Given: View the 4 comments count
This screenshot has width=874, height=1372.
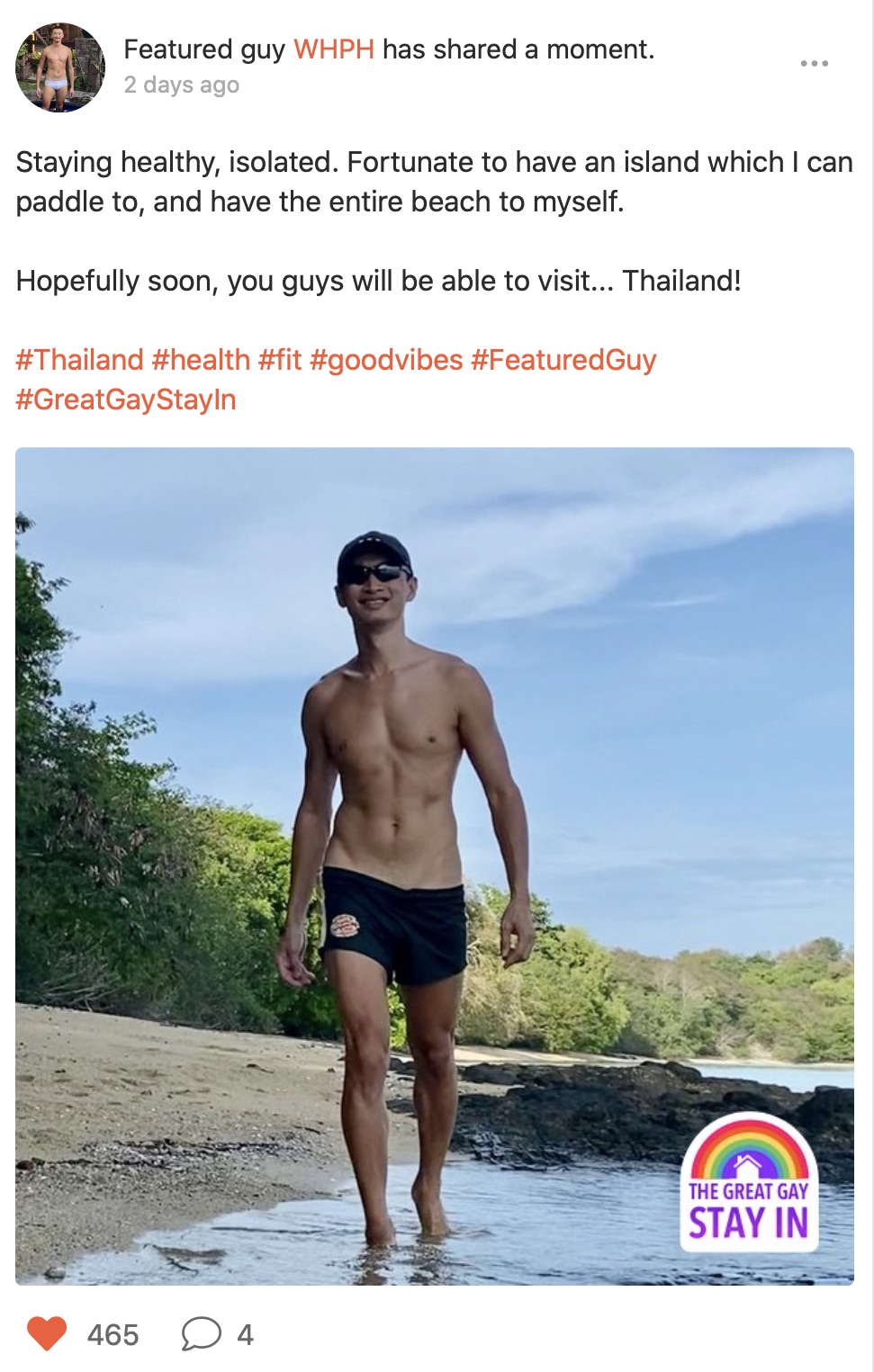Looking at the screenshot, I should point(245,1334).
